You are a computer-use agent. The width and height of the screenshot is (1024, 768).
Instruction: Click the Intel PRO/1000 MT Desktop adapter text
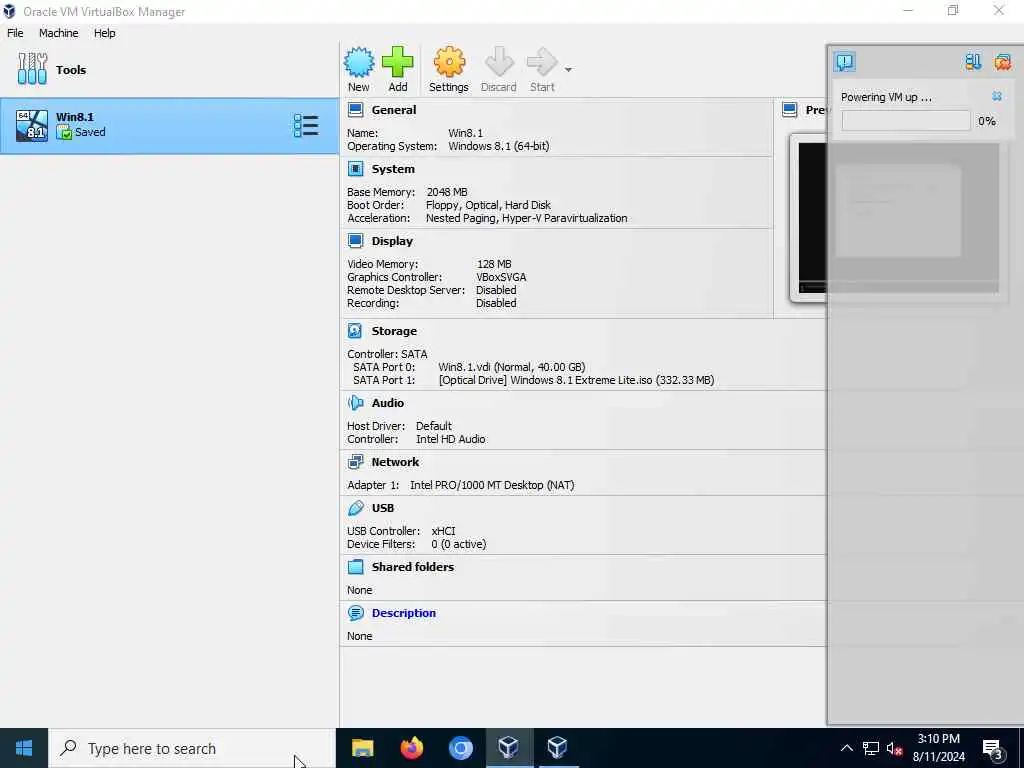pyautogui.click(x=492, y=485)
